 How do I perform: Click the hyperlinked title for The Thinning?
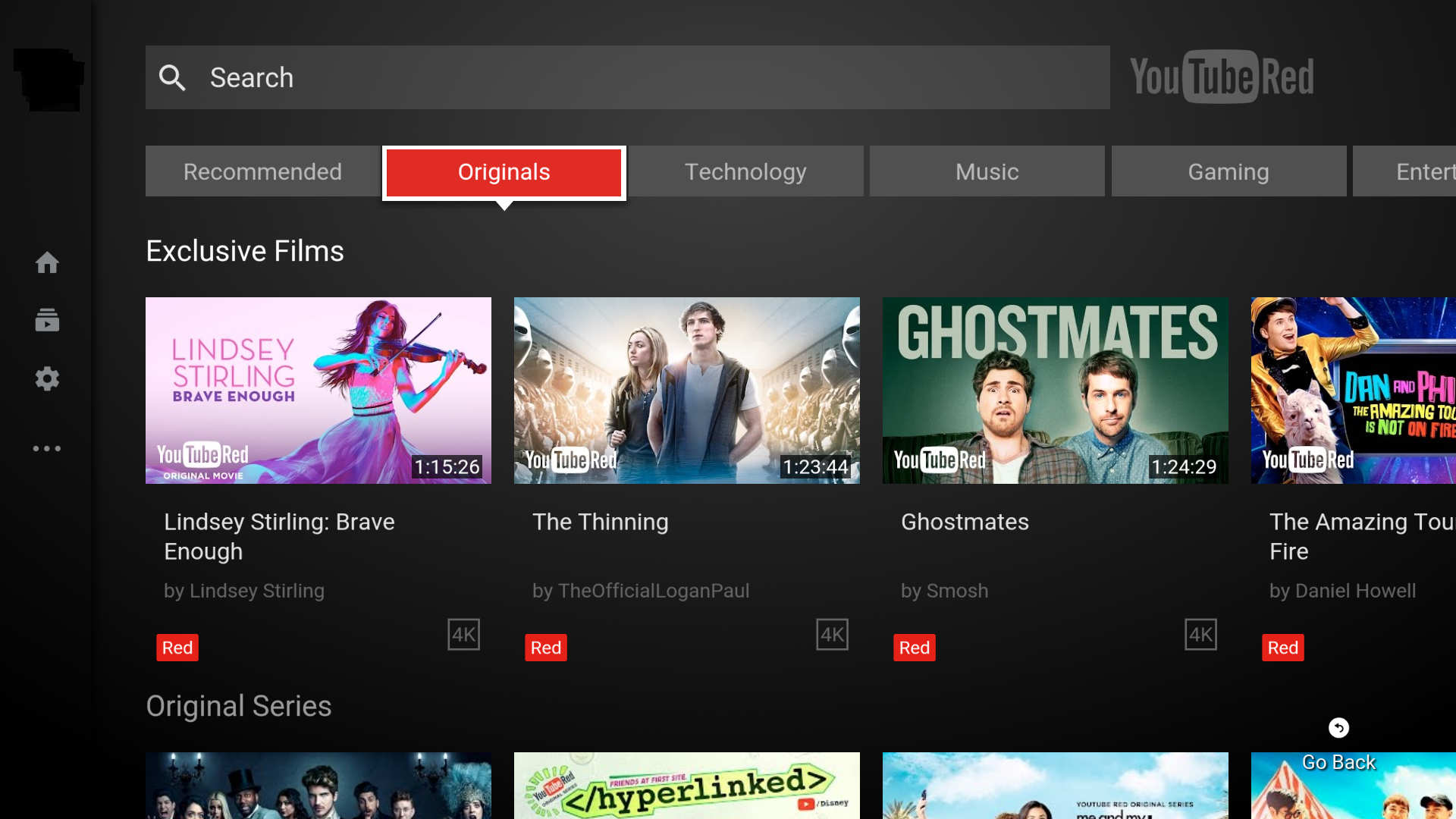click(600, 522)
